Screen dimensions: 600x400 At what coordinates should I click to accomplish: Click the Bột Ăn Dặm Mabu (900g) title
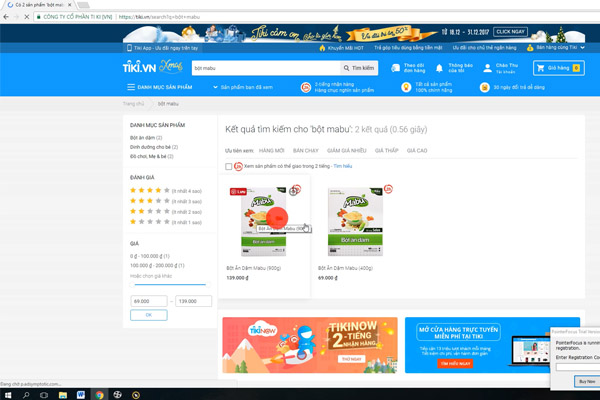point(253,268)
